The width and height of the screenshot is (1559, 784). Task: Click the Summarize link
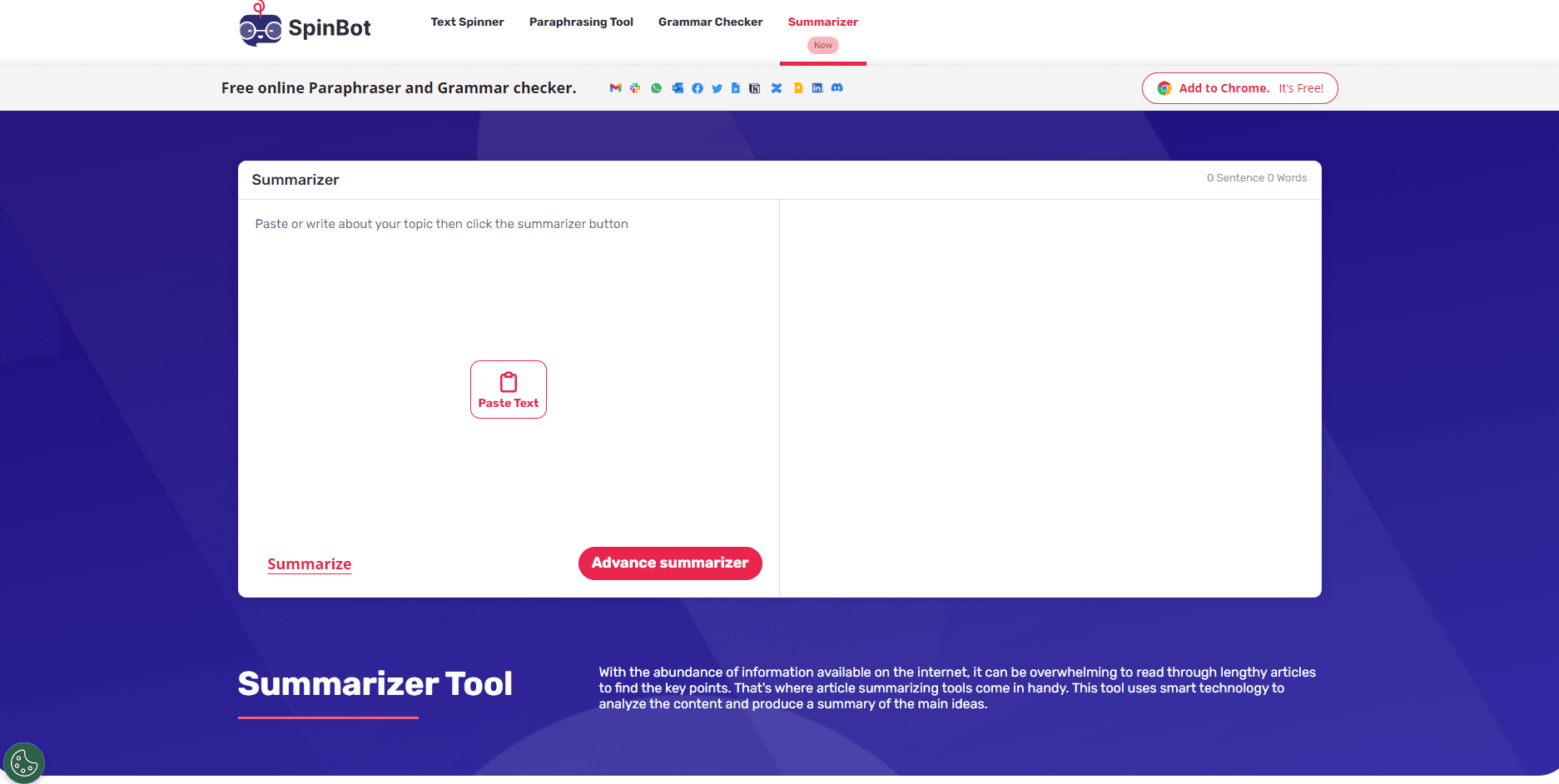pos(310,564)
